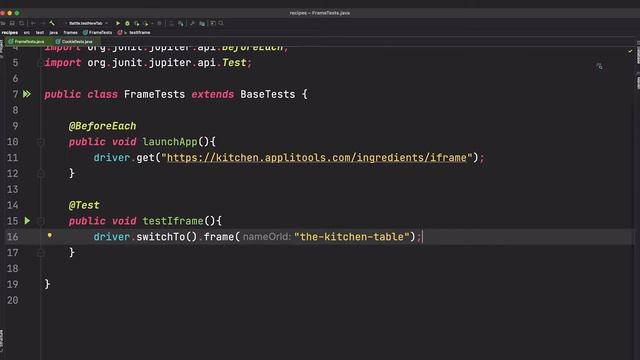The image size is (640, 360).
Task: Click the '@BeforeEach' annotation
Action: (x=102, y=126)
